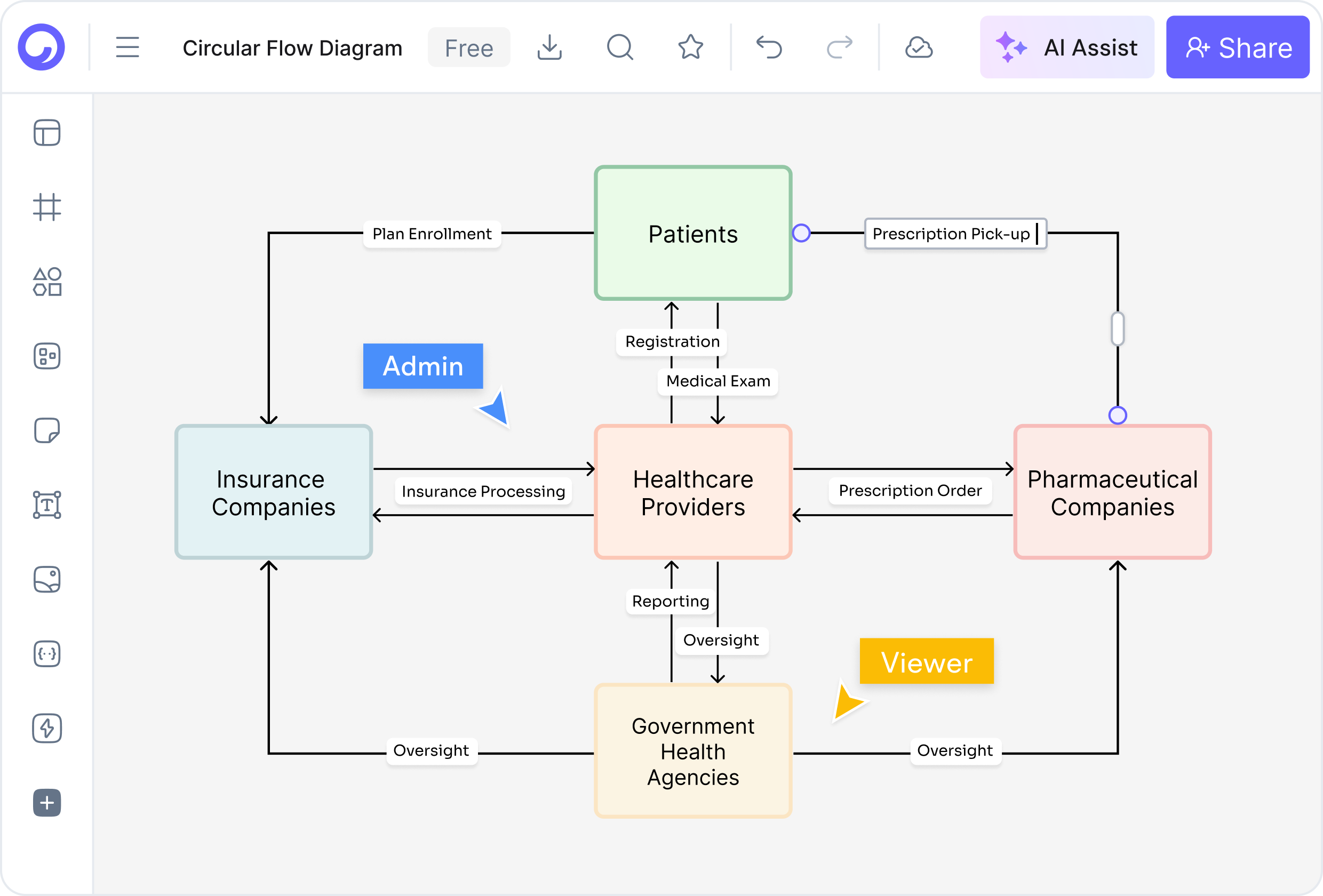Select the Government Health Agencies node

click(x=693, y=751)
